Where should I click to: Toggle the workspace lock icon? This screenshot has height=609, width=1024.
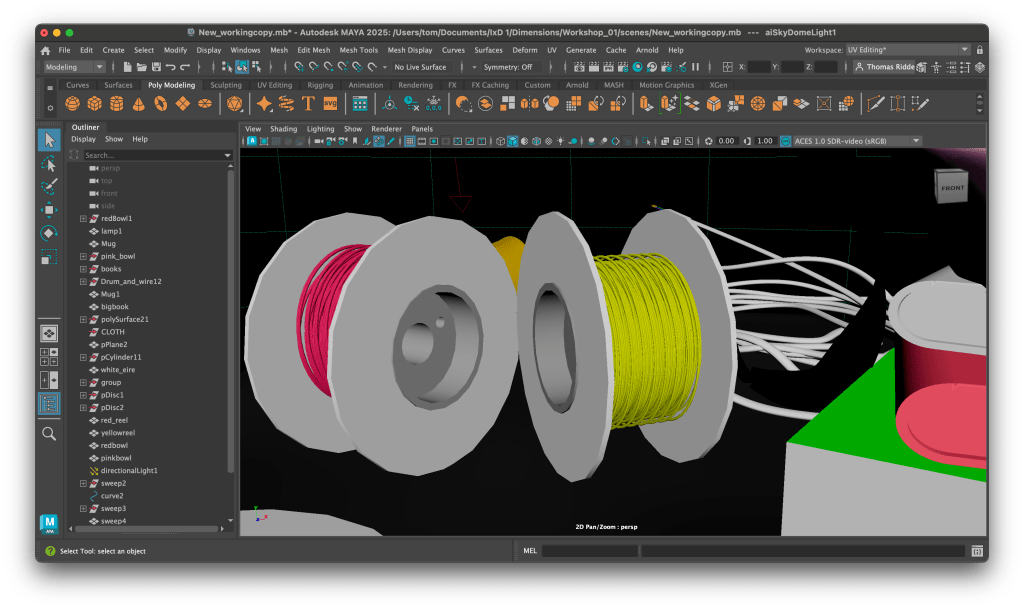click(979, 50)
